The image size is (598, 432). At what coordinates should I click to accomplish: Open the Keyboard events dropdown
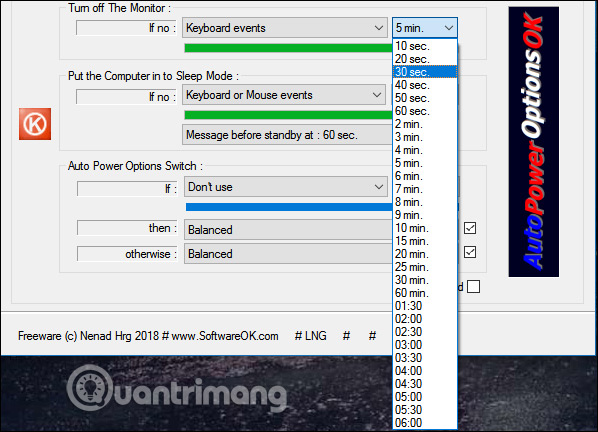click(x=285, y=28)
